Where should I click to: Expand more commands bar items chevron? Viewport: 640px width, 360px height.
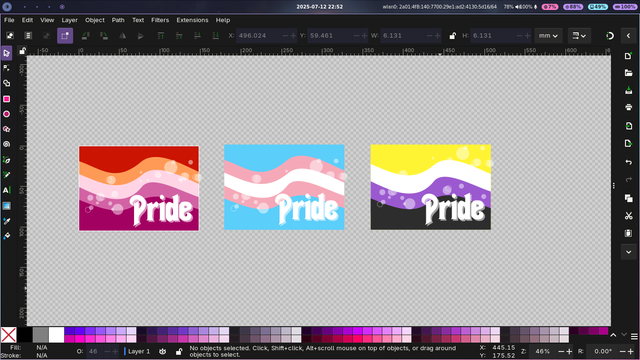629,252
